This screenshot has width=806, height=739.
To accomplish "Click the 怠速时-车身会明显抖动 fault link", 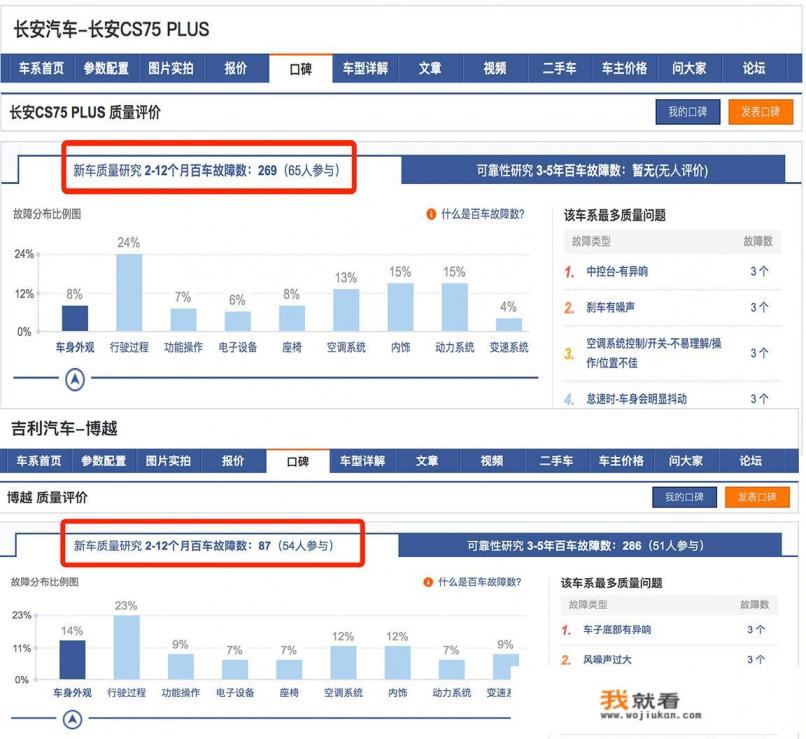I will [x=636, y=399].
